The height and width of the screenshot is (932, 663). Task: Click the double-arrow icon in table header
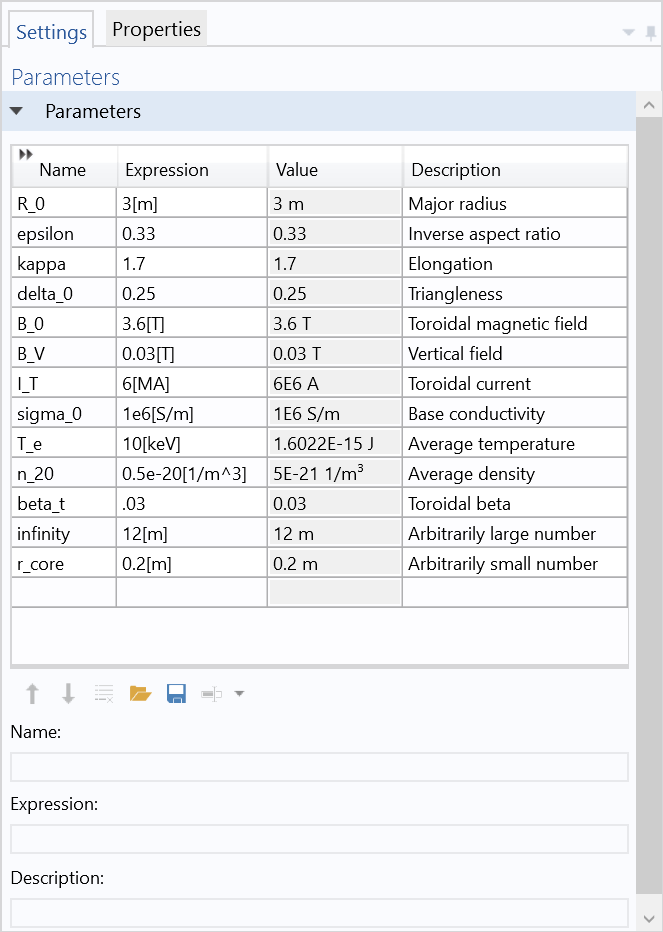[x=26, y=154]
